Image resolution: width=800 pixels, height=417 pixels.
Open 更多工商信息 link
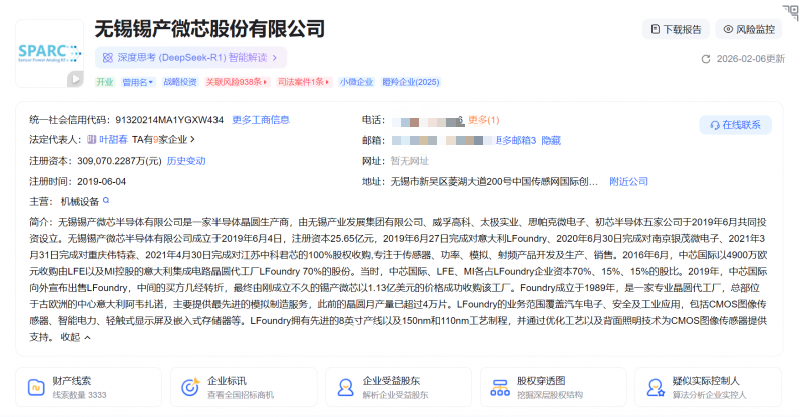(261, 120)
